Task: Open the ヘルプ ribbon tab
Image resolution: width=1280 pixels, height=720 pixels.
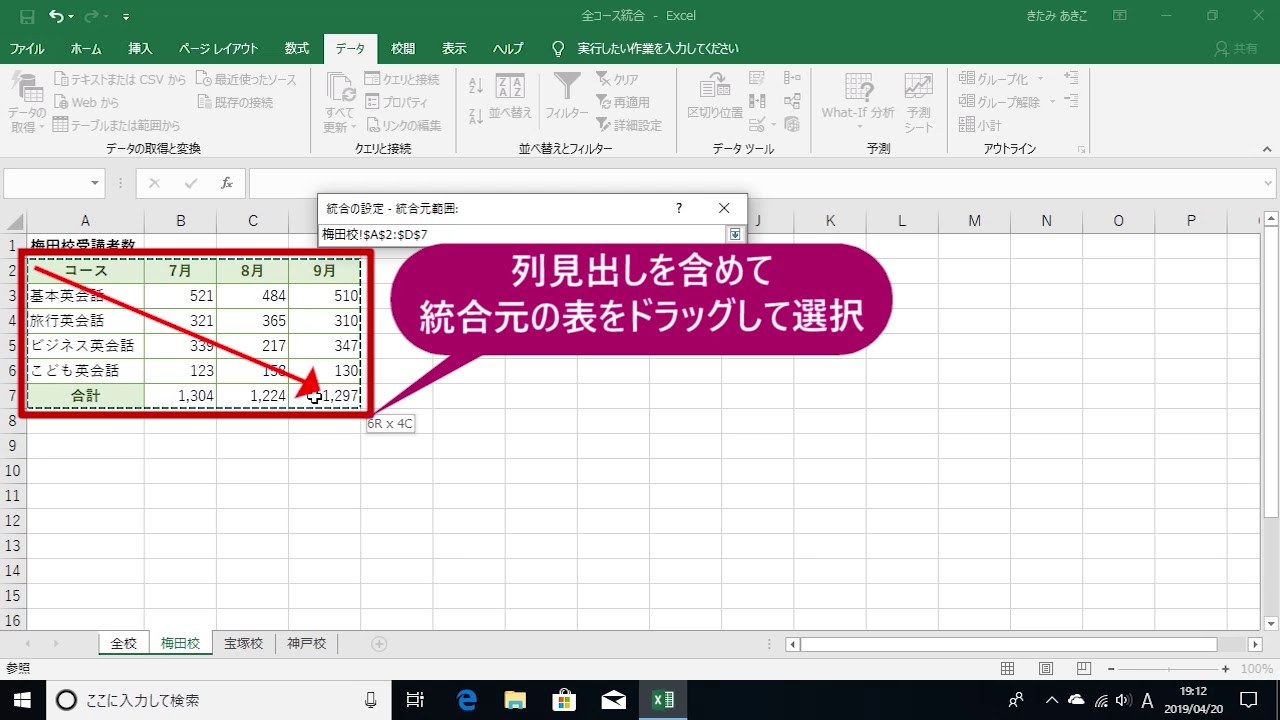Action: point(508,49)
